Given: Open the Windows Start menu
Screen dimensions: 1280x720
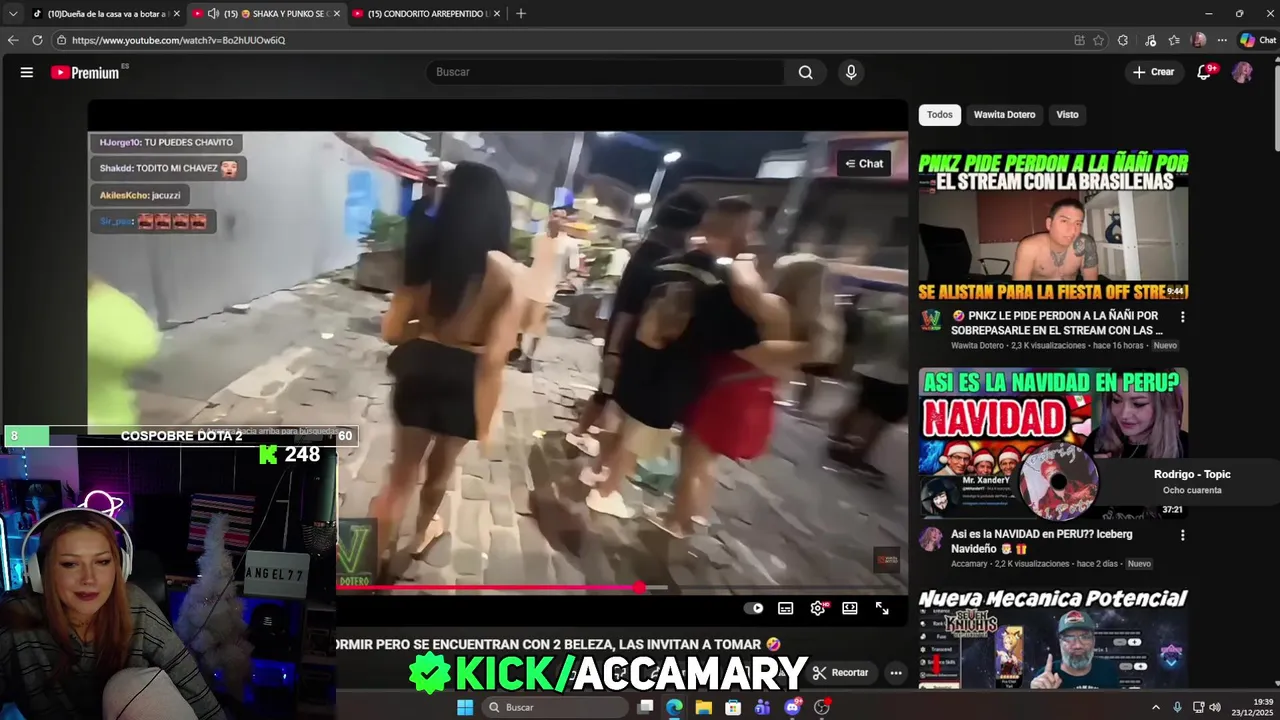Looking at the screenshot, I should click(x=465, y=707).
